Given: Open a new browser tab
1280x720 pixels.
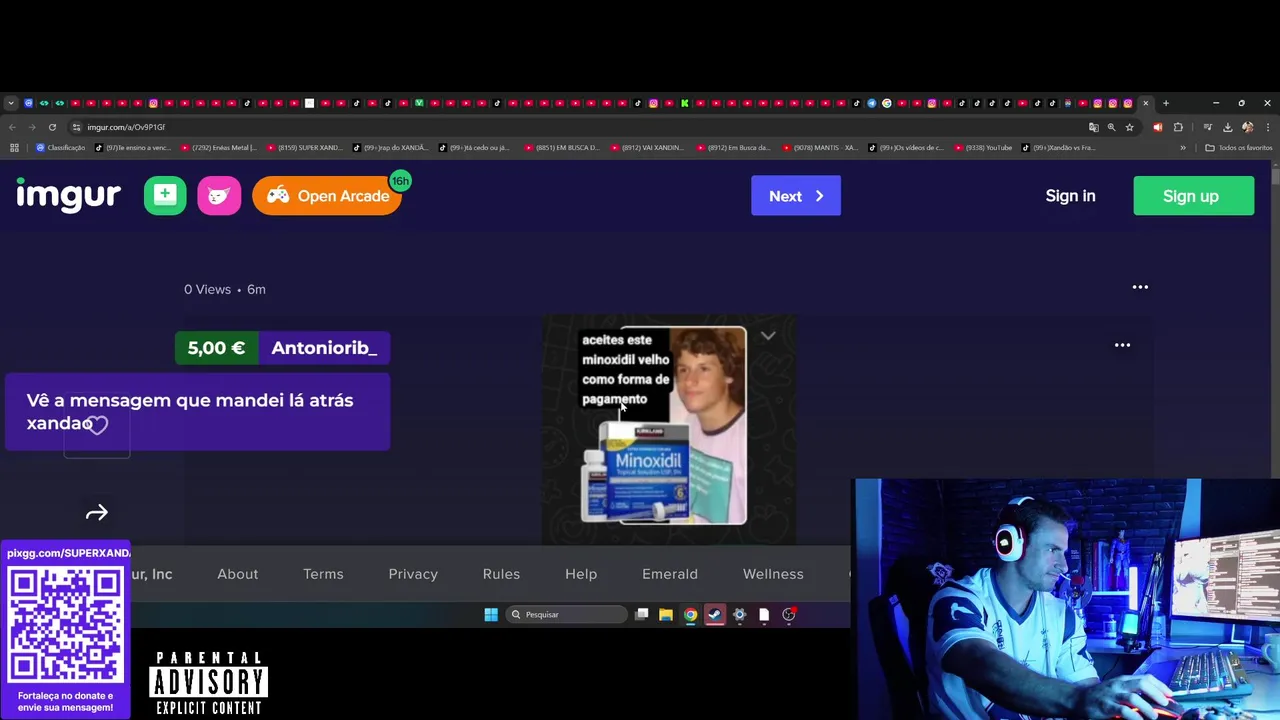Looking at the screenshot, I should [x=1165, y=103].
